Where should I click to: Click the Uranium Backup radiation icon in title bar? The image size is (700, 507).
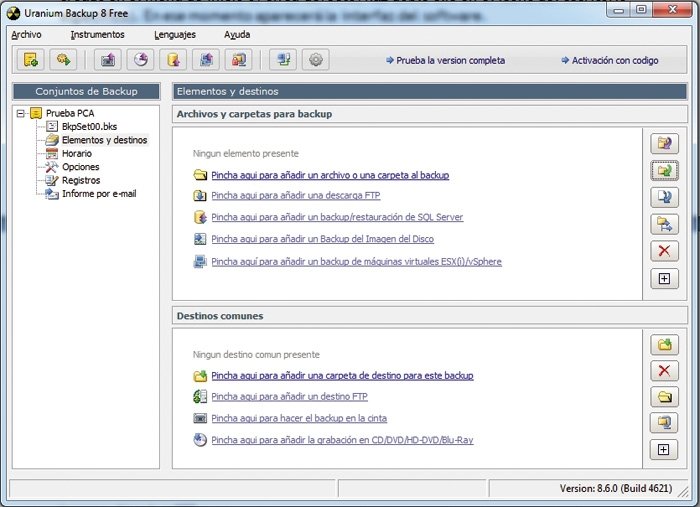[14, 13]
